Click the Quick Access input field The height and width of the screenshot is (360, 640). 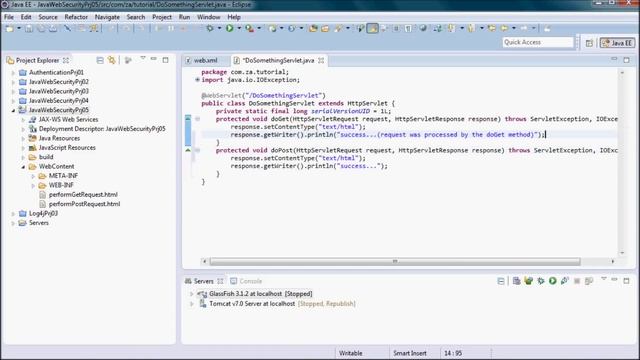tap(538, 42)
